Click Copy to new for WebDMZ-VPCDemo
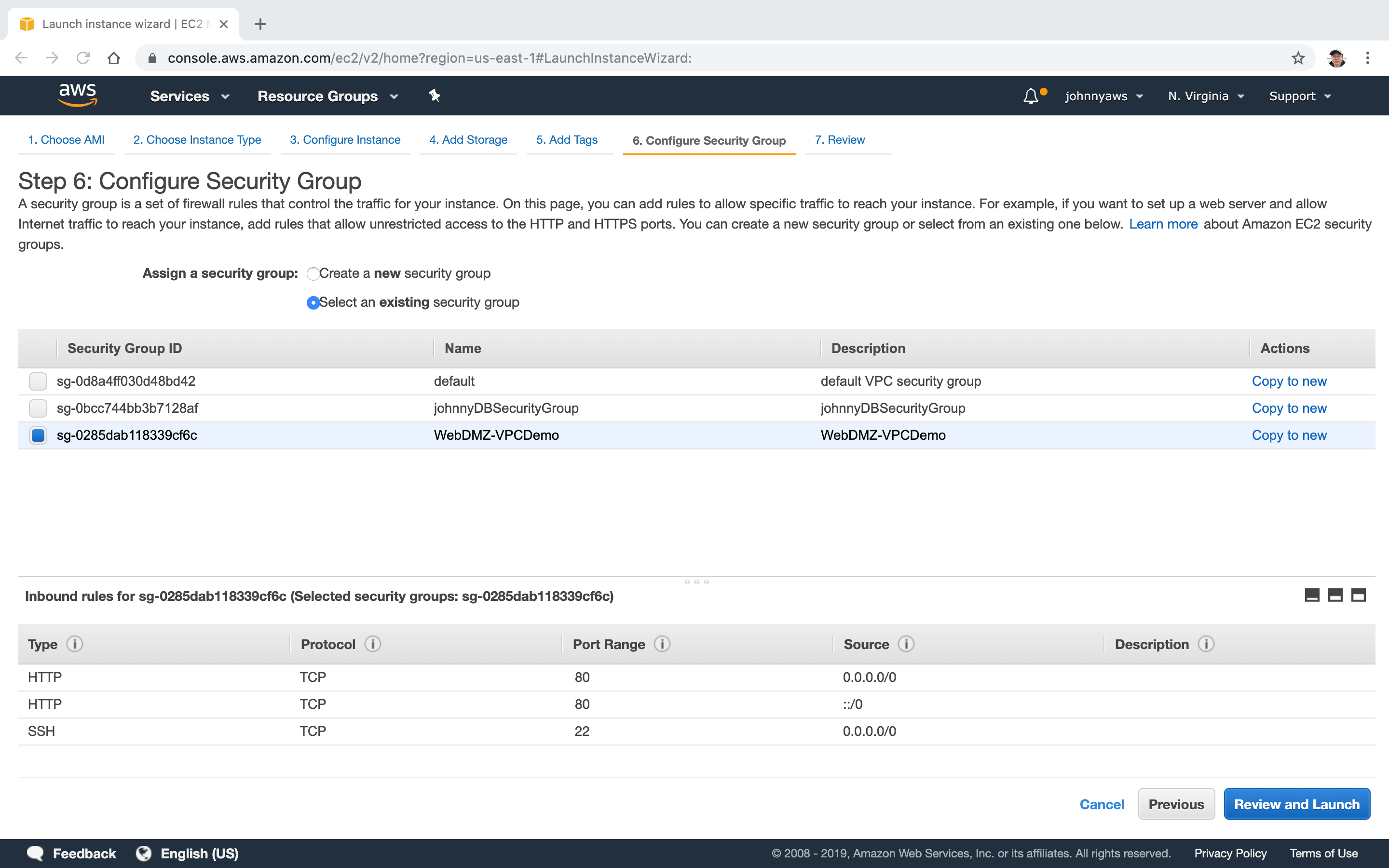The image size is (1389, 868). tap(1289, 435)
